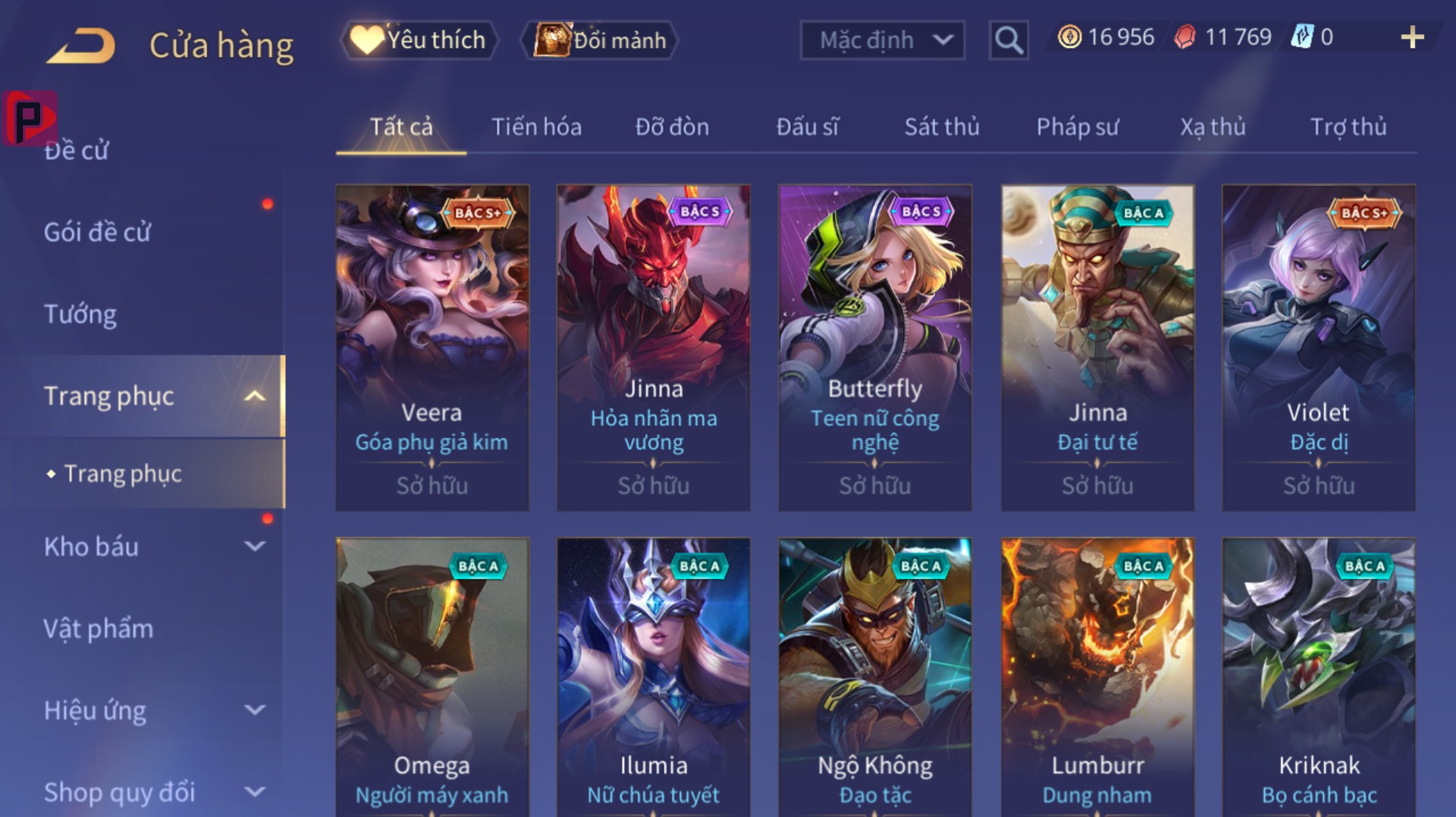Switch to the Sát thủ tab
This screenshot has height=817, width=1456.
pyautogui.click(x=942, y=127)
